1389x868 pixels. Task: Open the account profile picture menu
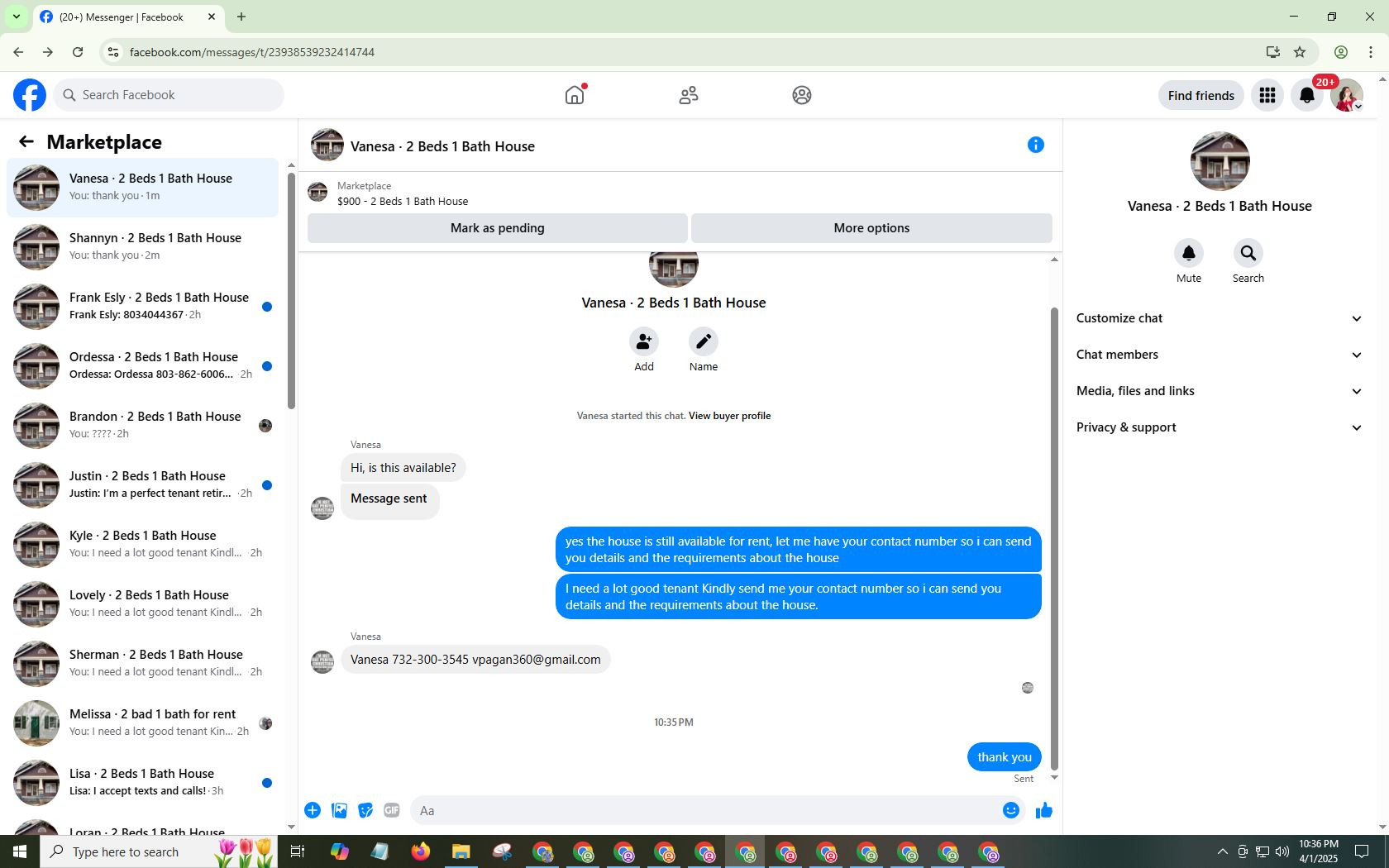click(1347, 95)
